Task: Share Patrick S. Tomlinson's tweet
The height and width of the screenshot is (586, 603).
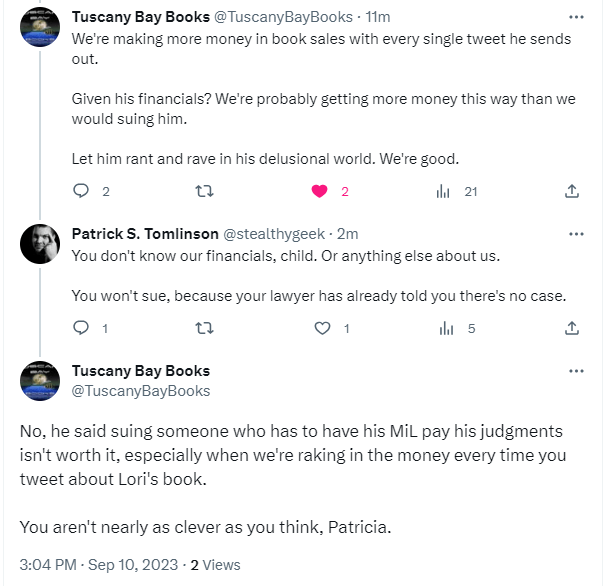Action: click(572, 327)
